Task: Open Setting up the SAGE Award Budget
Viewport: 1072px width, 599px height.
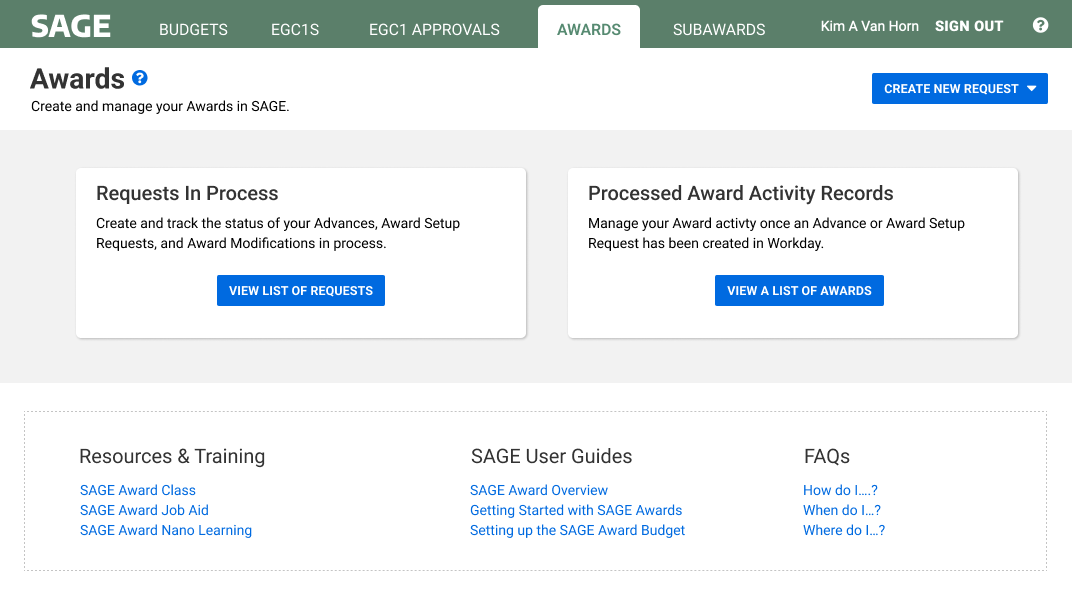Action: pyautogui.click(x=577, y=530)
